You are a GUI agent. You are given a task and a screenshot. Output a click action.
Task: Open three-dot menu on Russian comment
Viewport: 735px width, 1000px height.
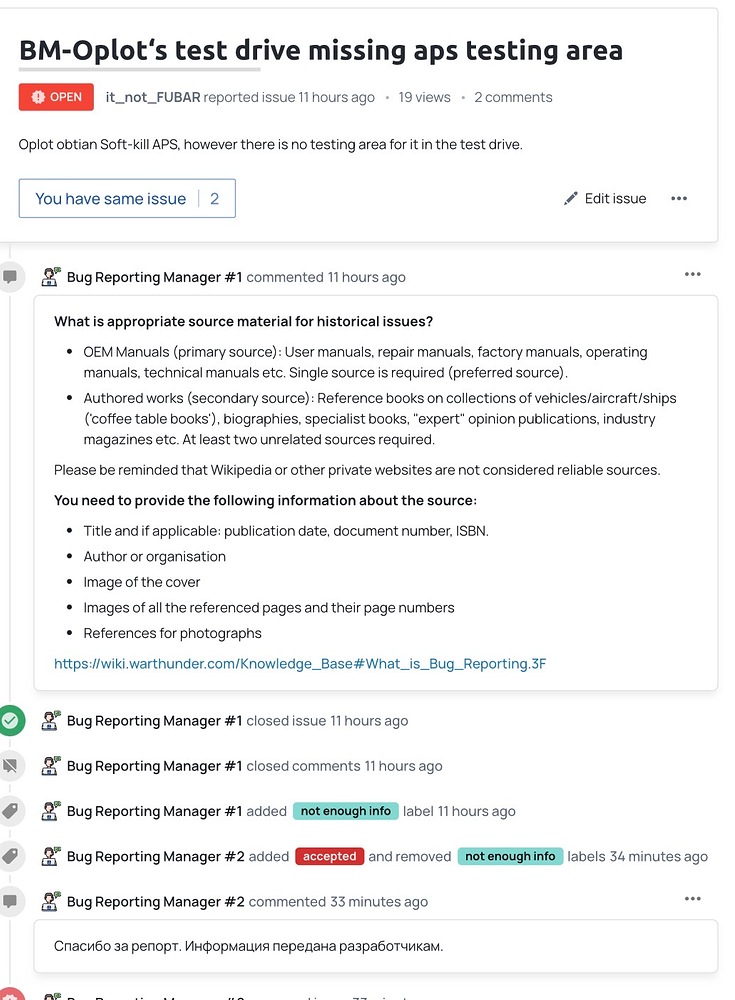tap(693, 899)
